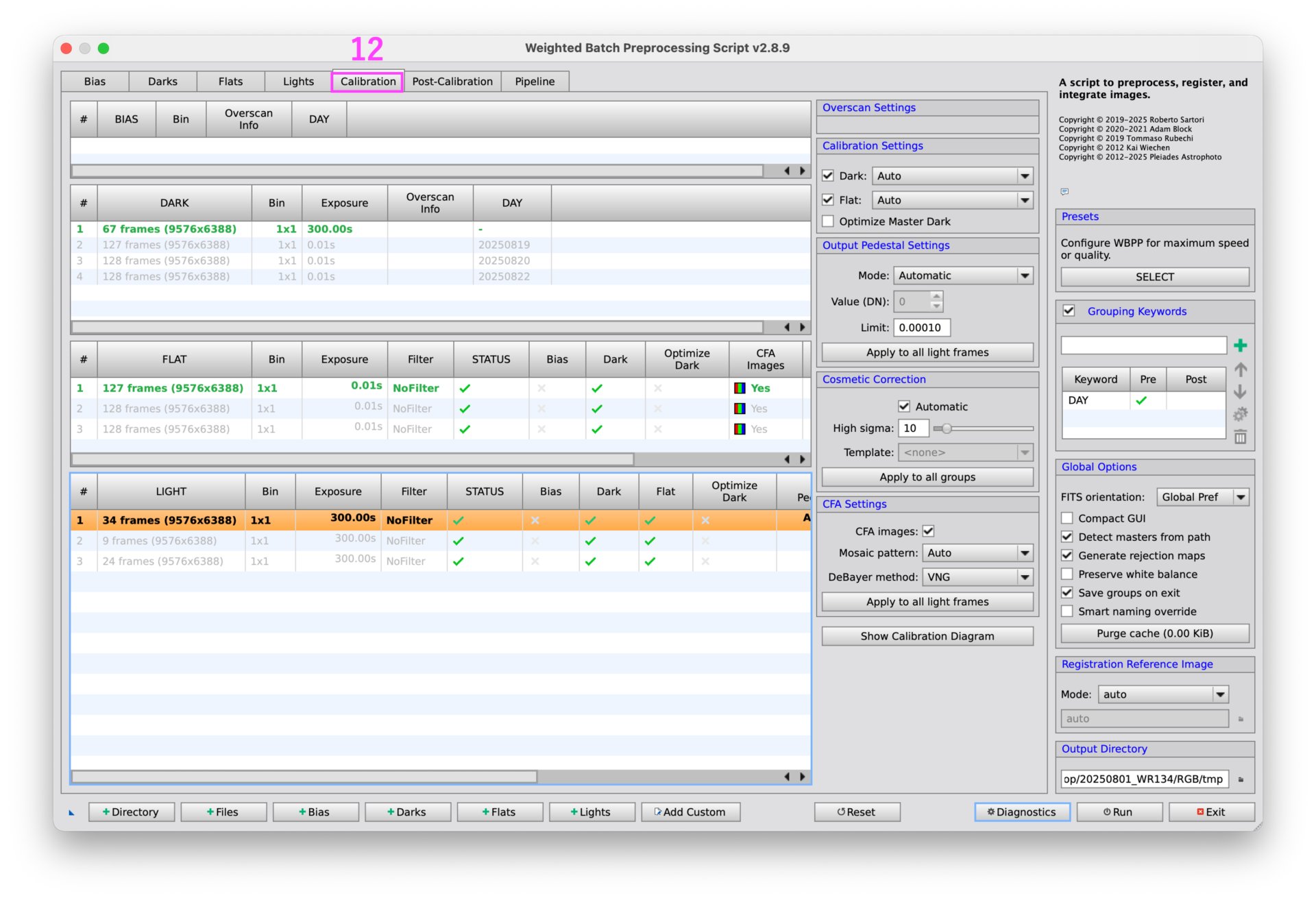Click the move keyword up arrow
The image size is (1316, 900).
click(1240, 370)
